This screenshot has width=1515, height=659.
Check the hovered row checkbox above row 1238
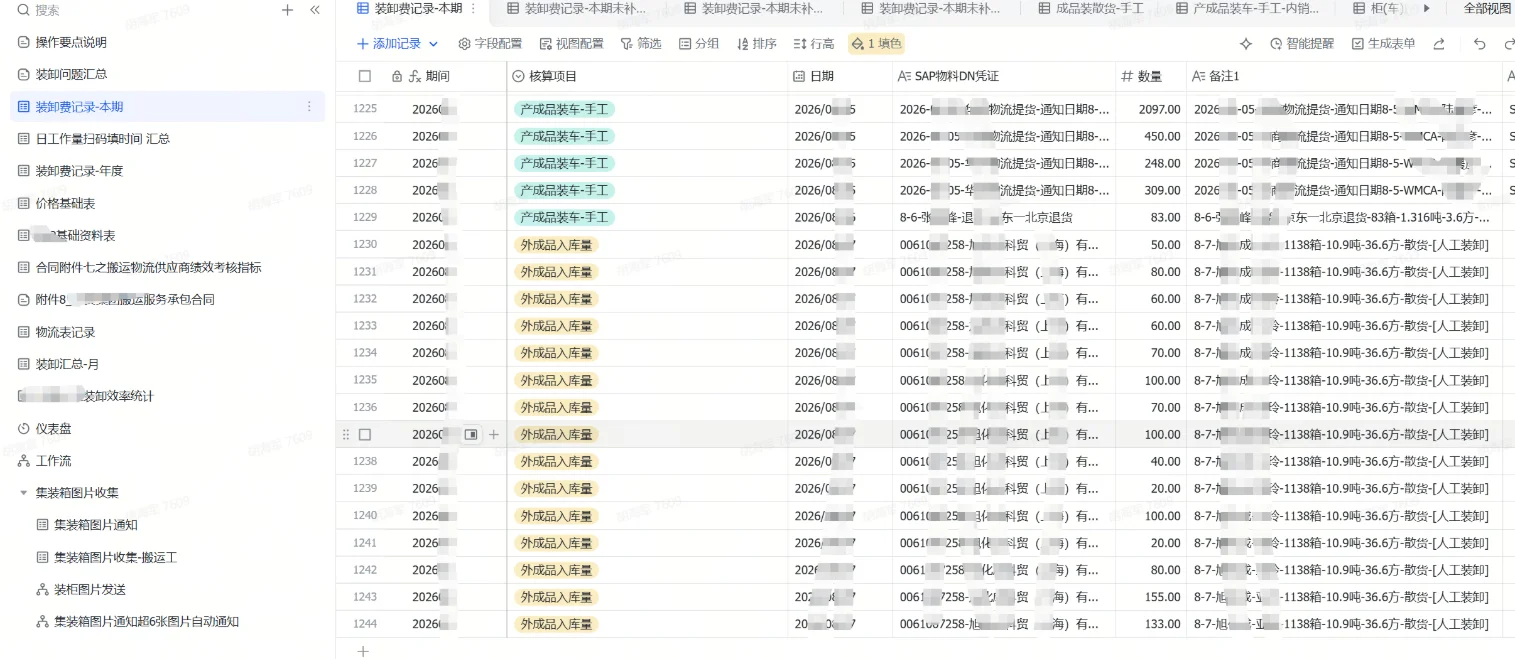point(365,435)
